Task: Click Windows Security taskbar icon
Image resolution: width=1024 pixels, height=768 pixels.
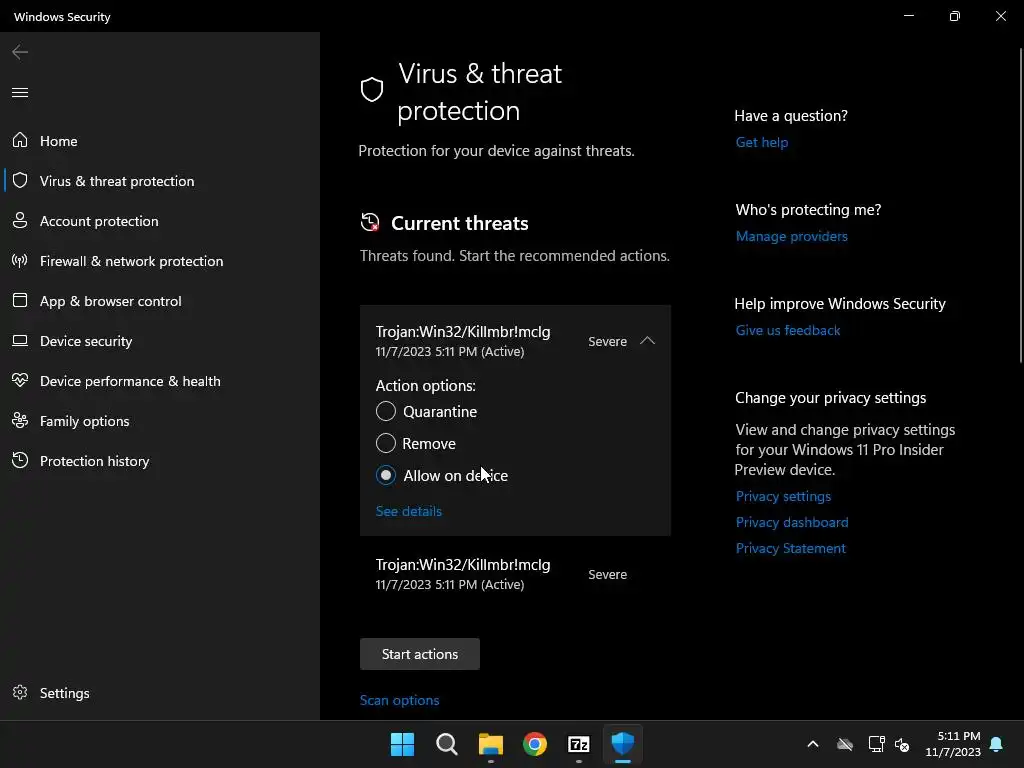Action: (x=622, y=744)
